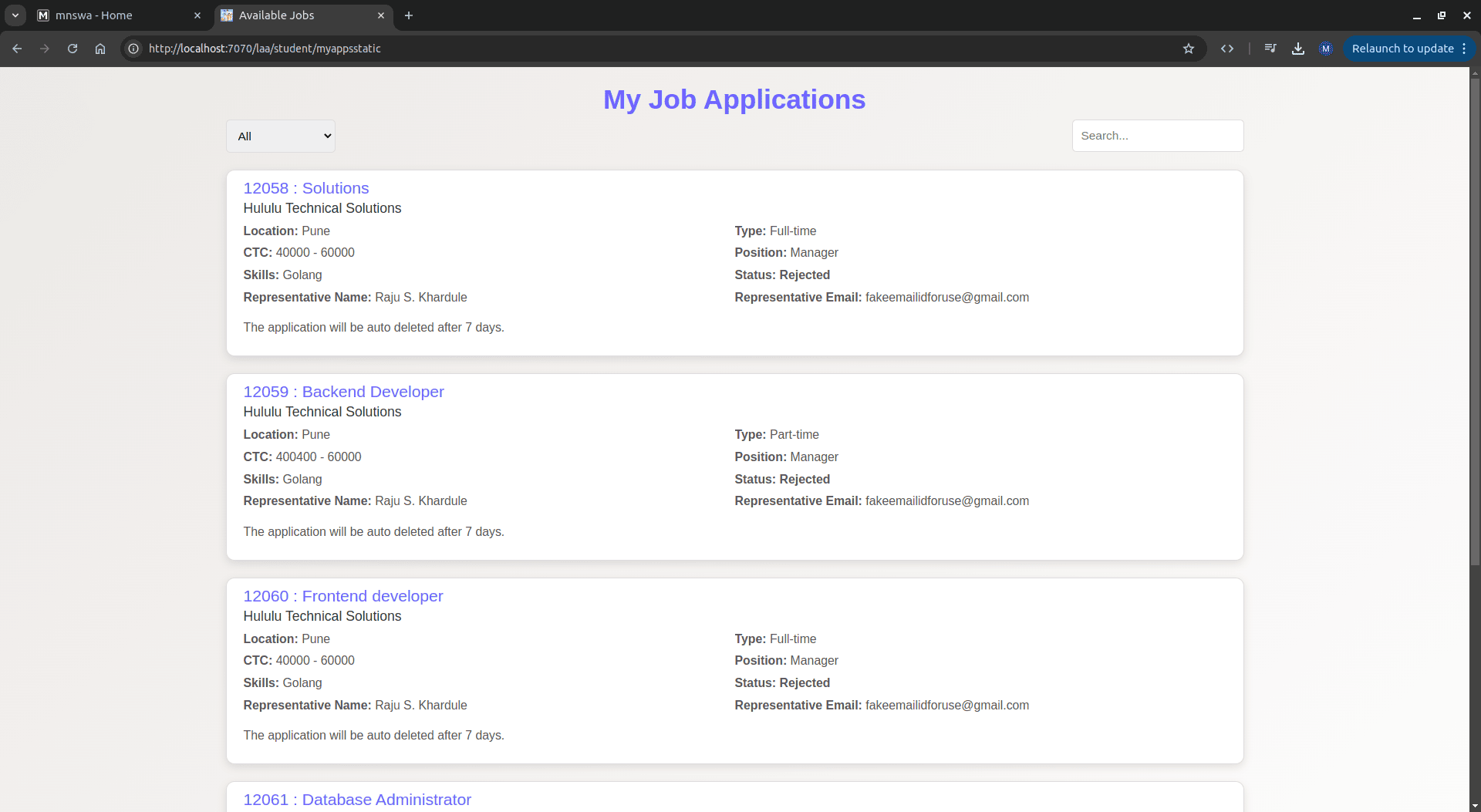Open the tab search dropdown arrow
Viewport: 1481px width, 812px height.
[x=15, y=15]
